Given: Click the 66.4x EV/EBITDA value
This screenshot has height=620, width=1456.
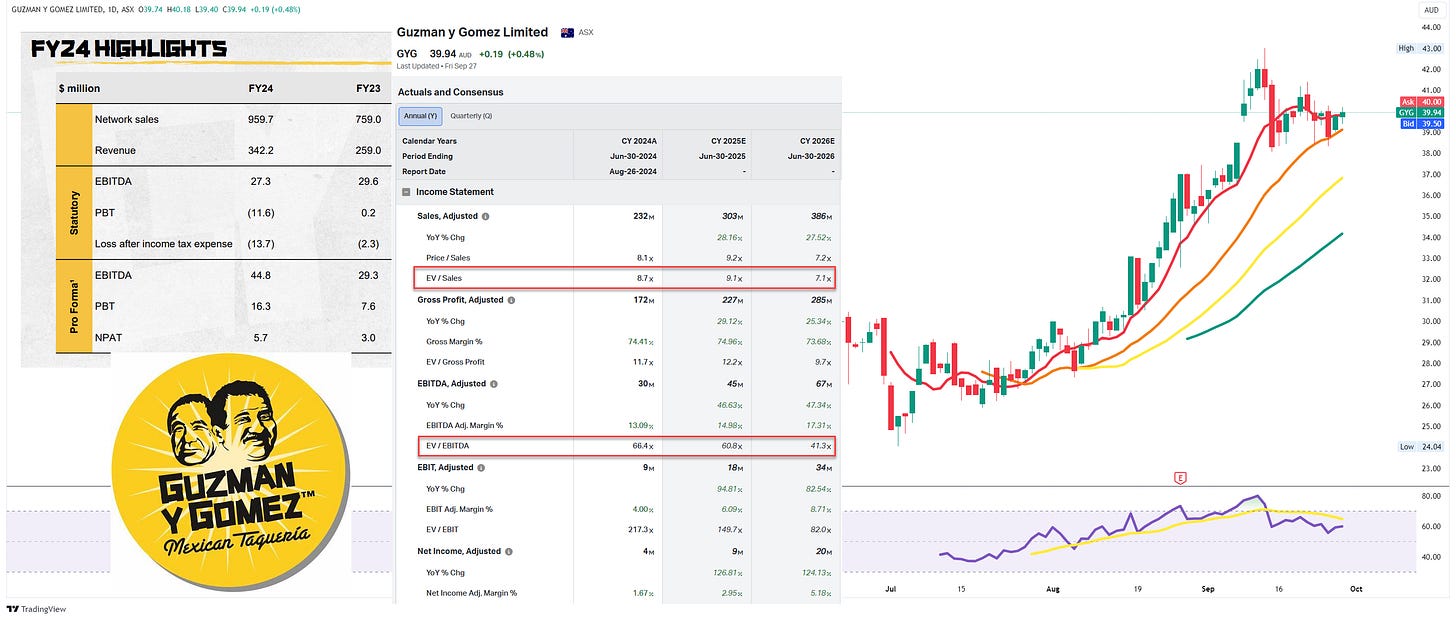Looking at the screenshot, I should pyautogui.click(x=644, y=446).
